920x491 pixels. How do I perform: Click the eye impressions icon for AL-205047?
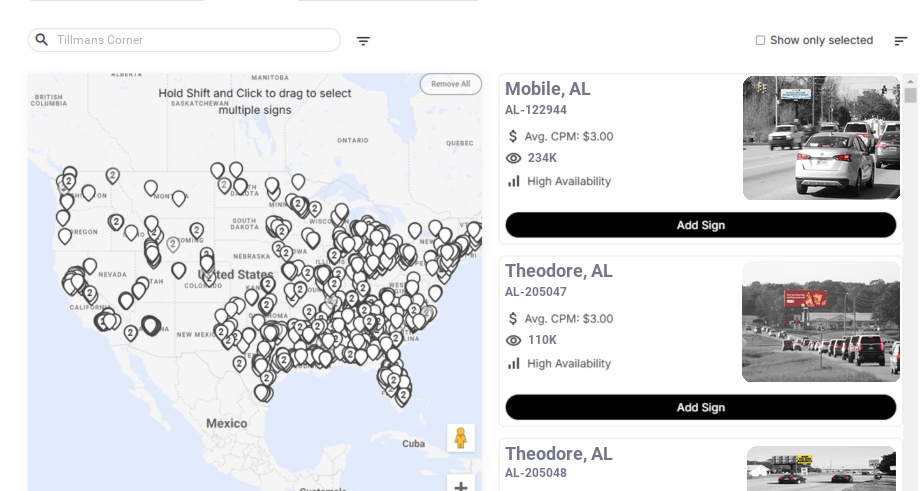pyautogui.click(x=514, y=340)
